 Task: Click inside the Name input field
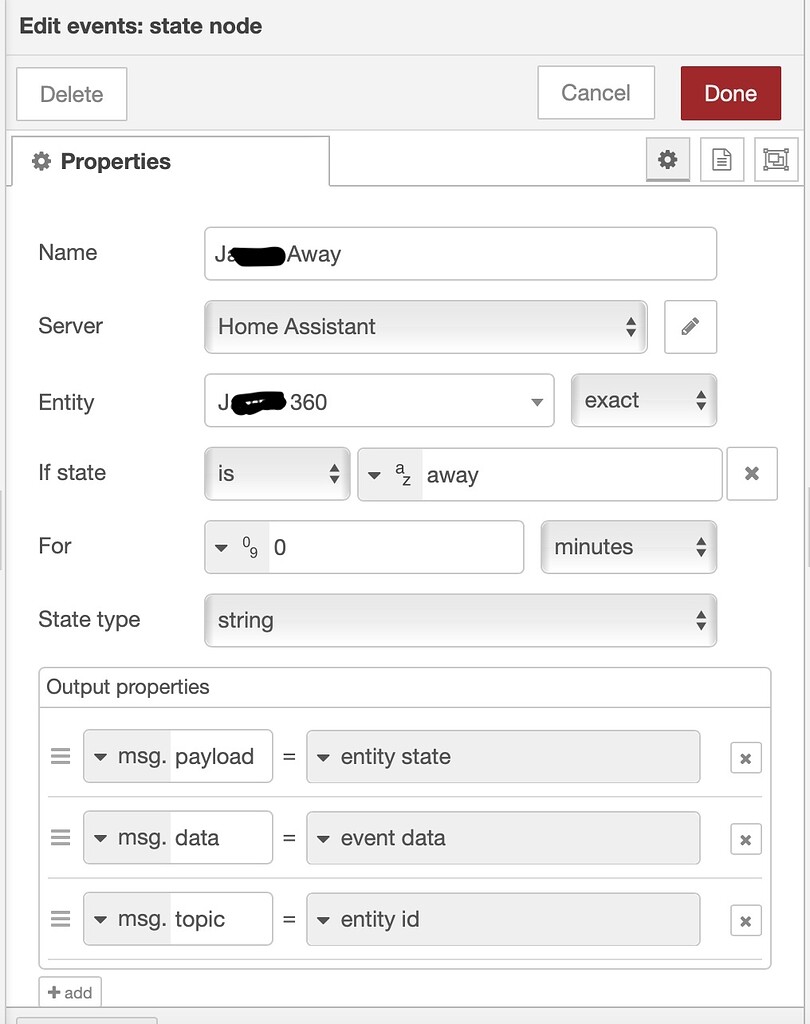click(460, 253)
